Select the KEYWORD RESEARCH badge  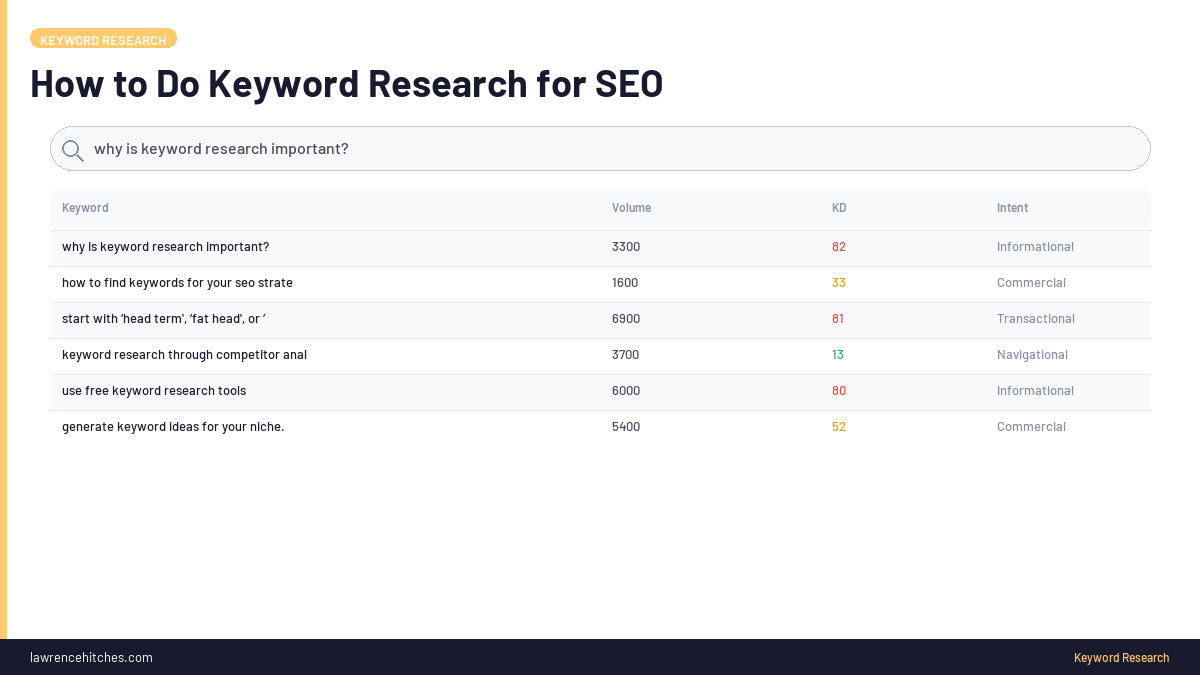pyautogui.click(x=103, y=39)
